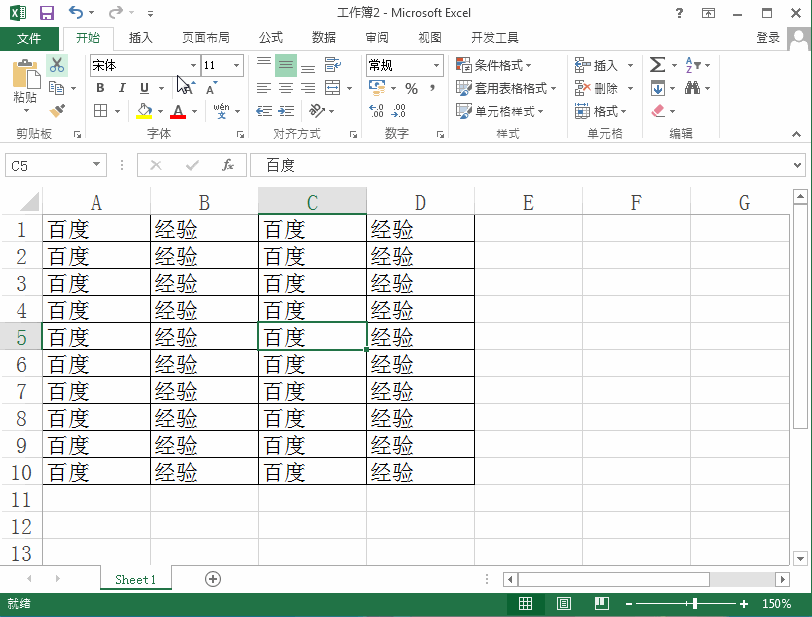Image resolution: width=812 pixels, height=617 pixels.
Task: Align cell text right
Action: [x=308, y=88]
